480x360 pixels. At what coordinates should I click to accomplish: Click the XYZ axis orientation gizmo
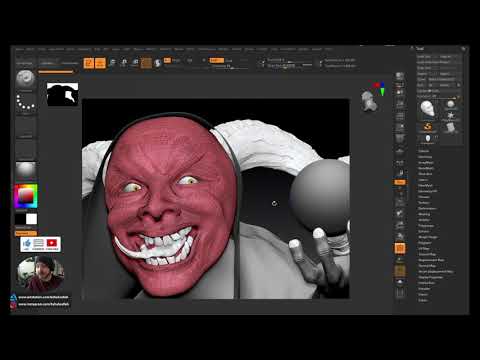point(380,89)
